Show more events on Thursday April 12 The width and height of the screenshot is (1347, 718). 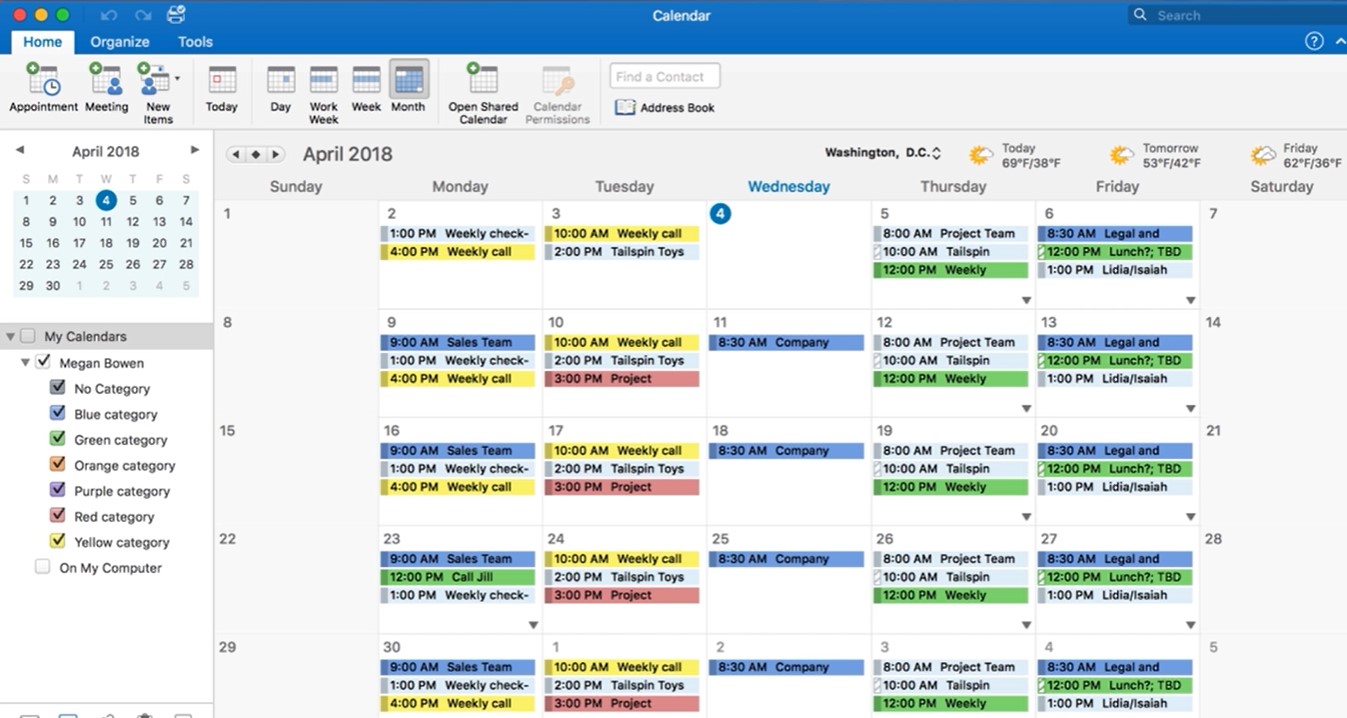tap(1026, 408)
